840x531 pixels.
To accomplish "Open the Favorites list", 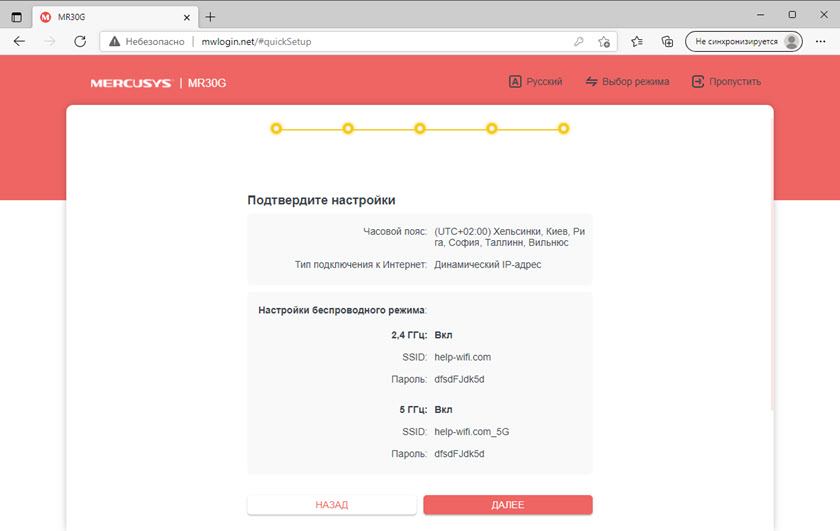I will tap(638, 42).
